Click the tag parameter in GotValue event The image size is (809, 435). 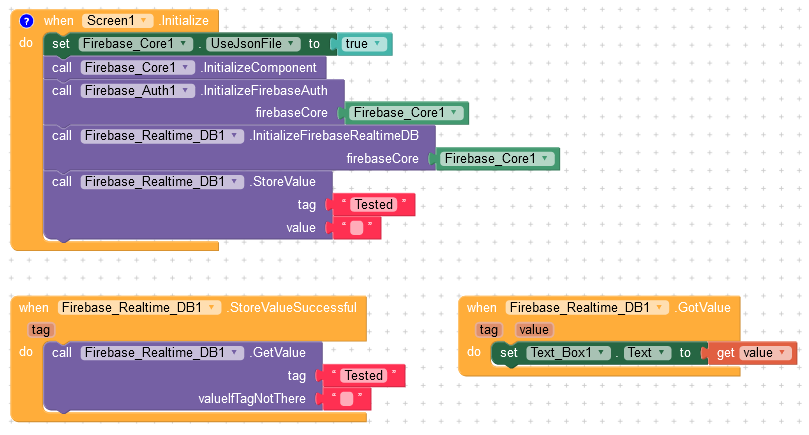pos(489,330)
